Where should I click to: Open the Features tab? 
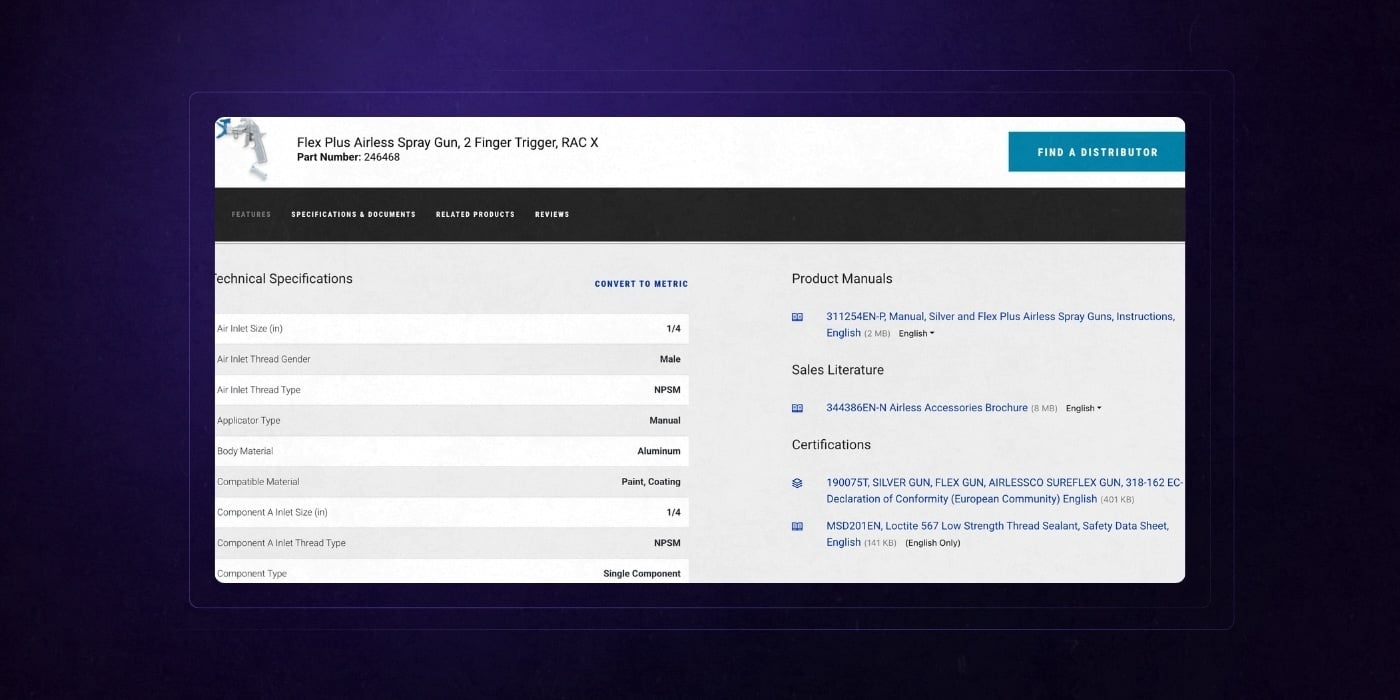pyautogui.click(x=251, y=215)
